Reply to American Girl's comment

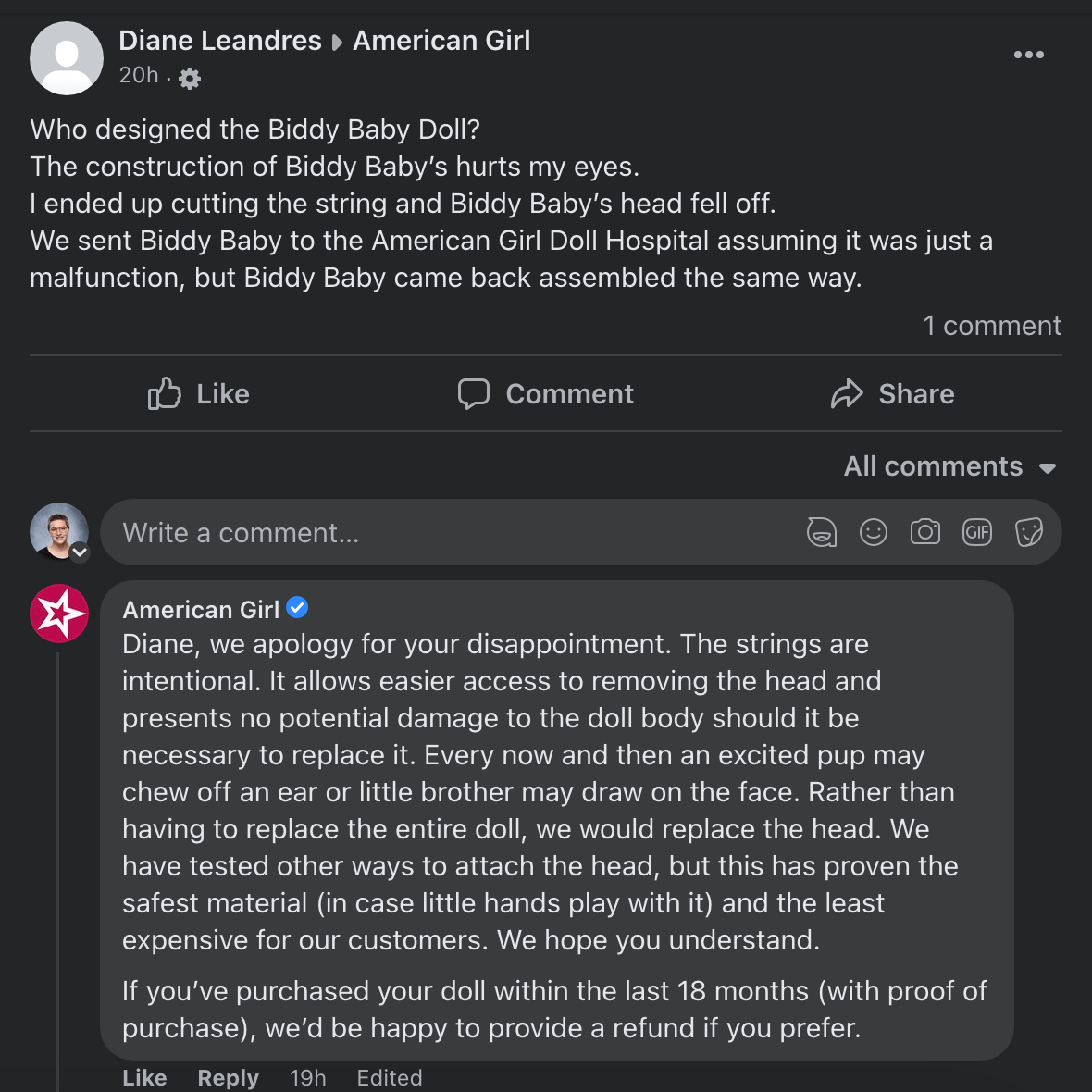coord(228,1078)
